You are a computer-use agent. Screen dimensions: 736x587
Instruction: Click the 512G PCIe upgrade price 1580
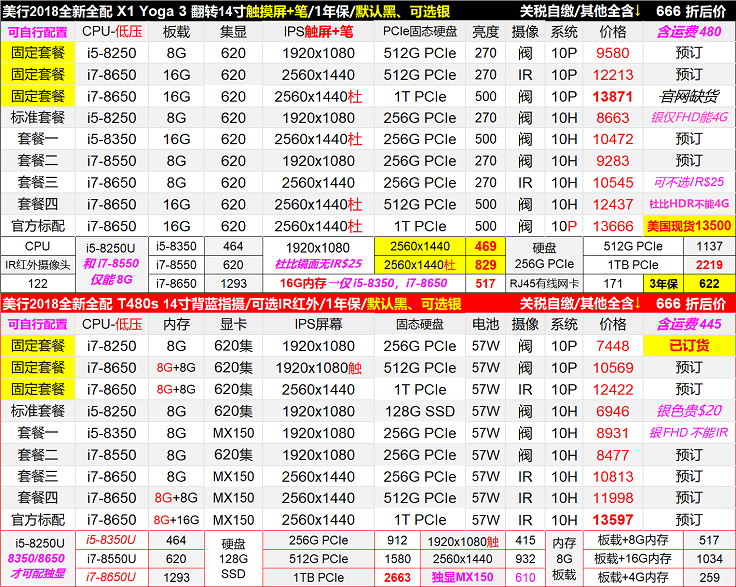click(x=397, y=559)
